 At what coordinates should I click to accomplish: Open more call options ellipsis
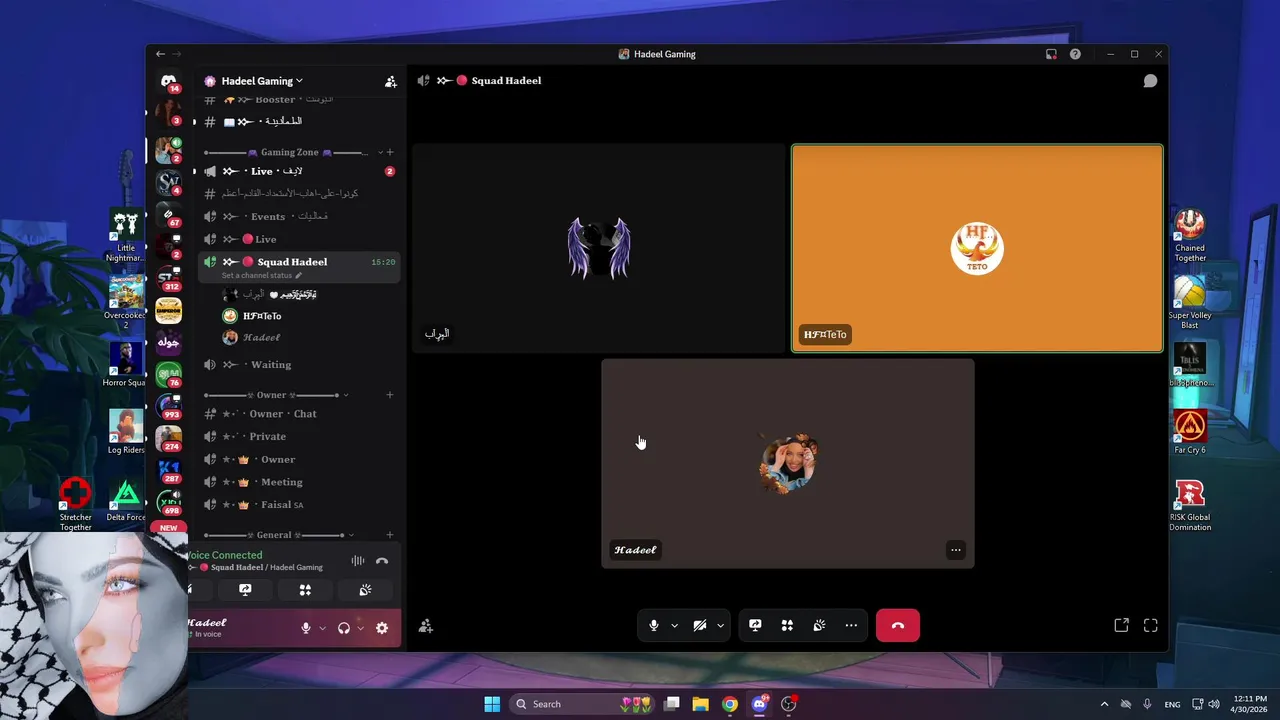tap(851, 625)
